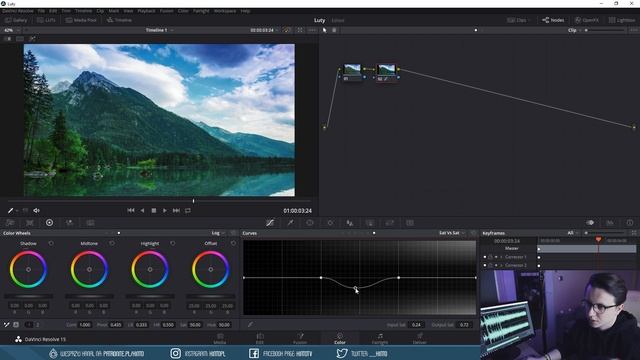
Task: Open the Curves palette icon
Action: [x=270, y=223]
